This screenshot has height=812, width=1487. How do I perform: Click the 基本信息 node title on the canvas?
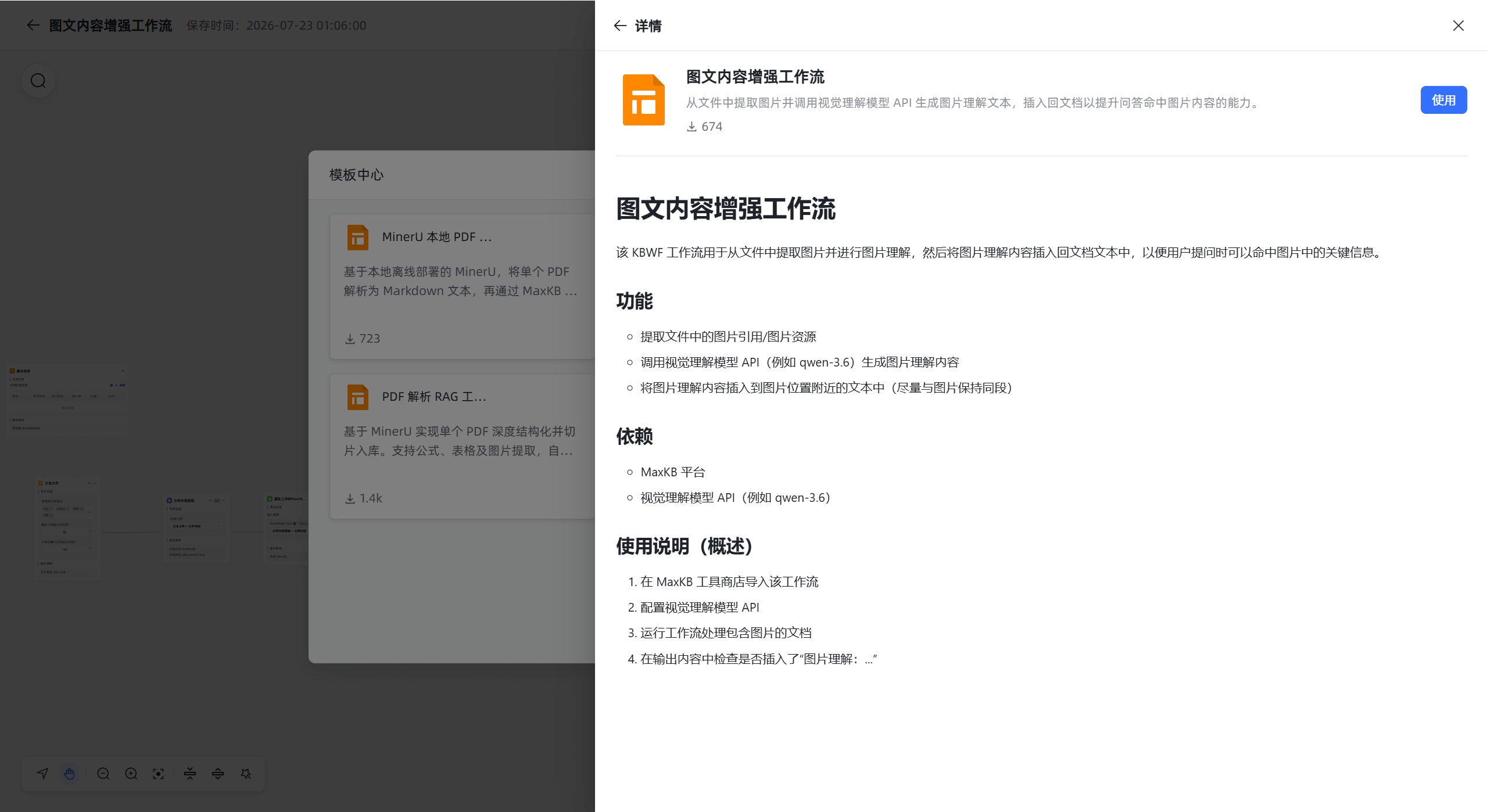coord(23,371)
